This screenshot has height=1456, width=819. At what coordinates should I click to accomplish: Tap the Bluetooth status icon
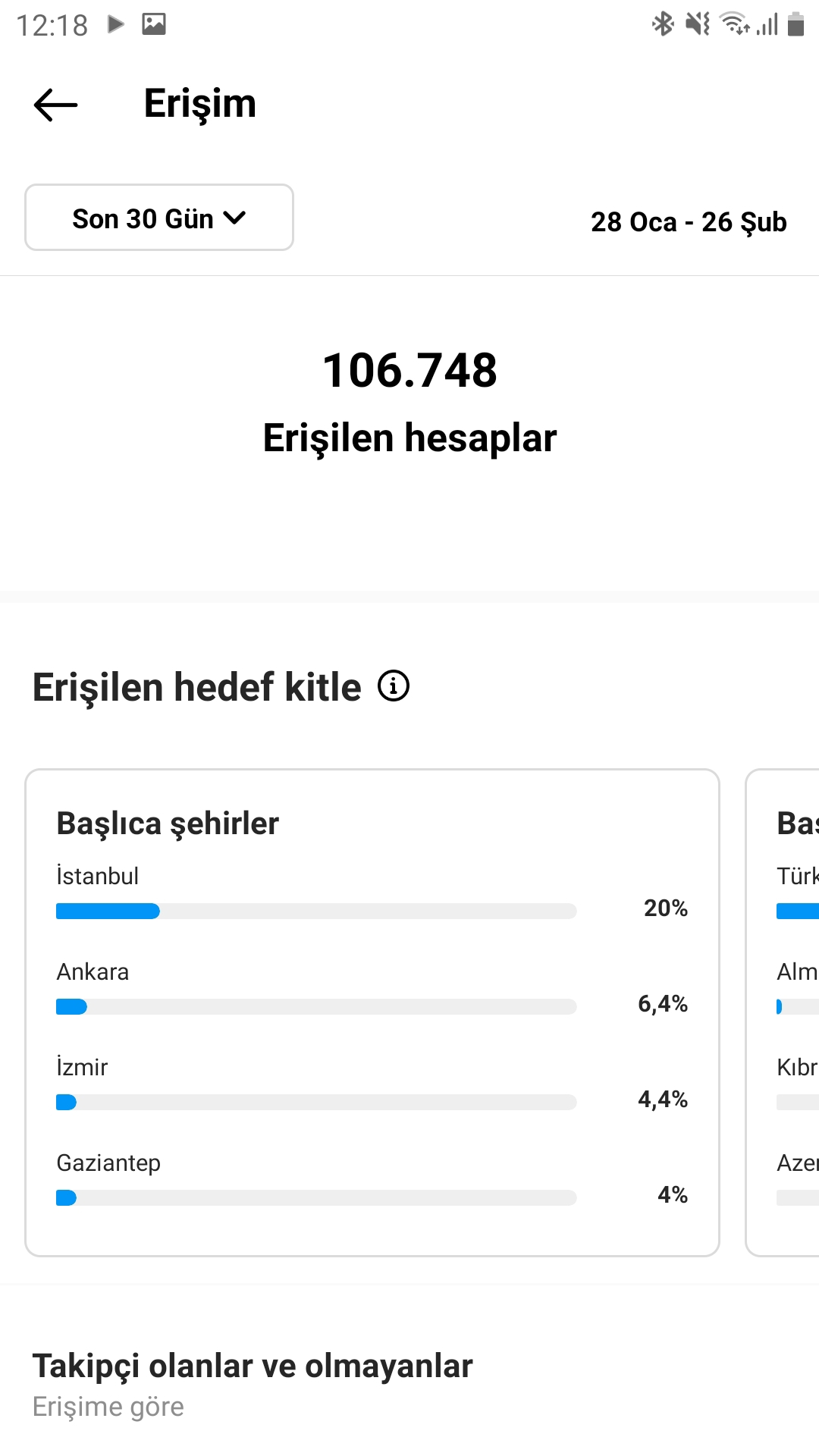coord(663,24)
